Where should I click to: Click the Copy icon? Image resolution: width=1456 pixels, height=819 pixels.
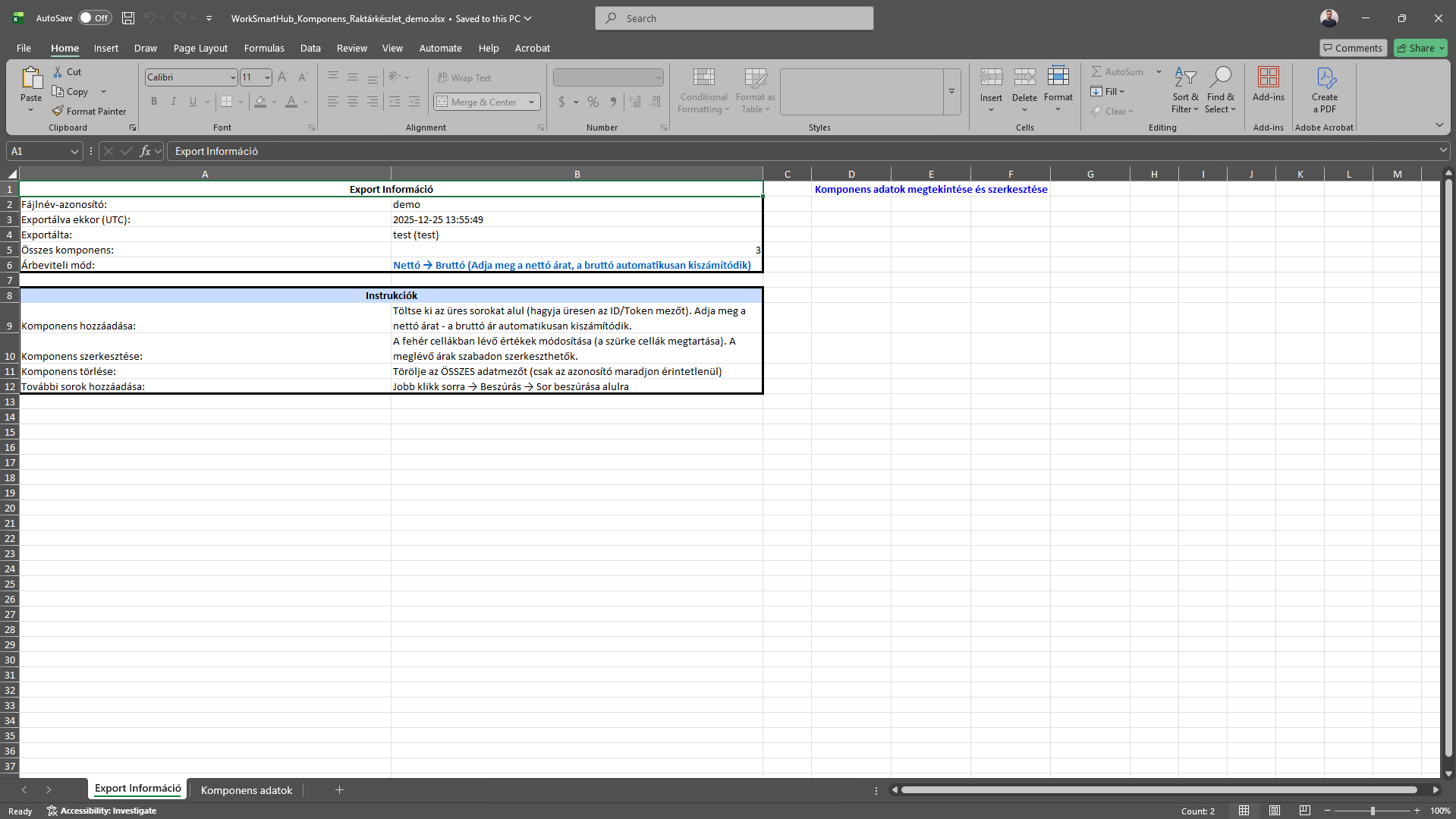pos(58,91)
